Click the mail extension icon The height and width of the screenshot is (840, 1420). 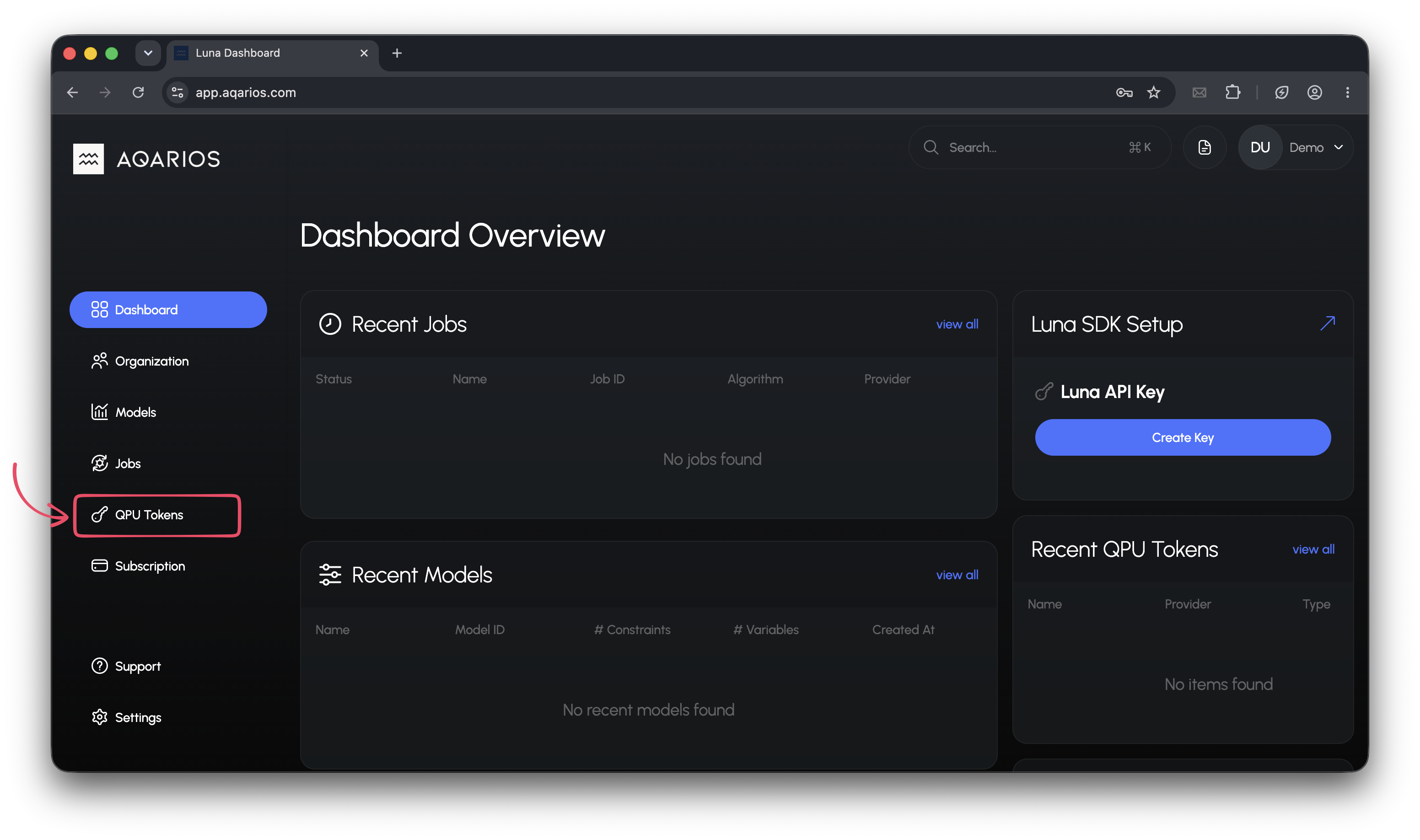[x=1199, y=92]
